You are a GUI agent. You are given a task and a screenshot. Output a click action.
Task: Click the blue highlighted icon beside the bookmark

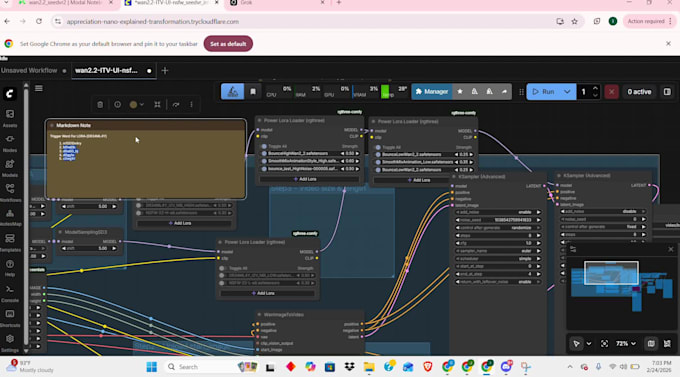(x=232, y=92)
